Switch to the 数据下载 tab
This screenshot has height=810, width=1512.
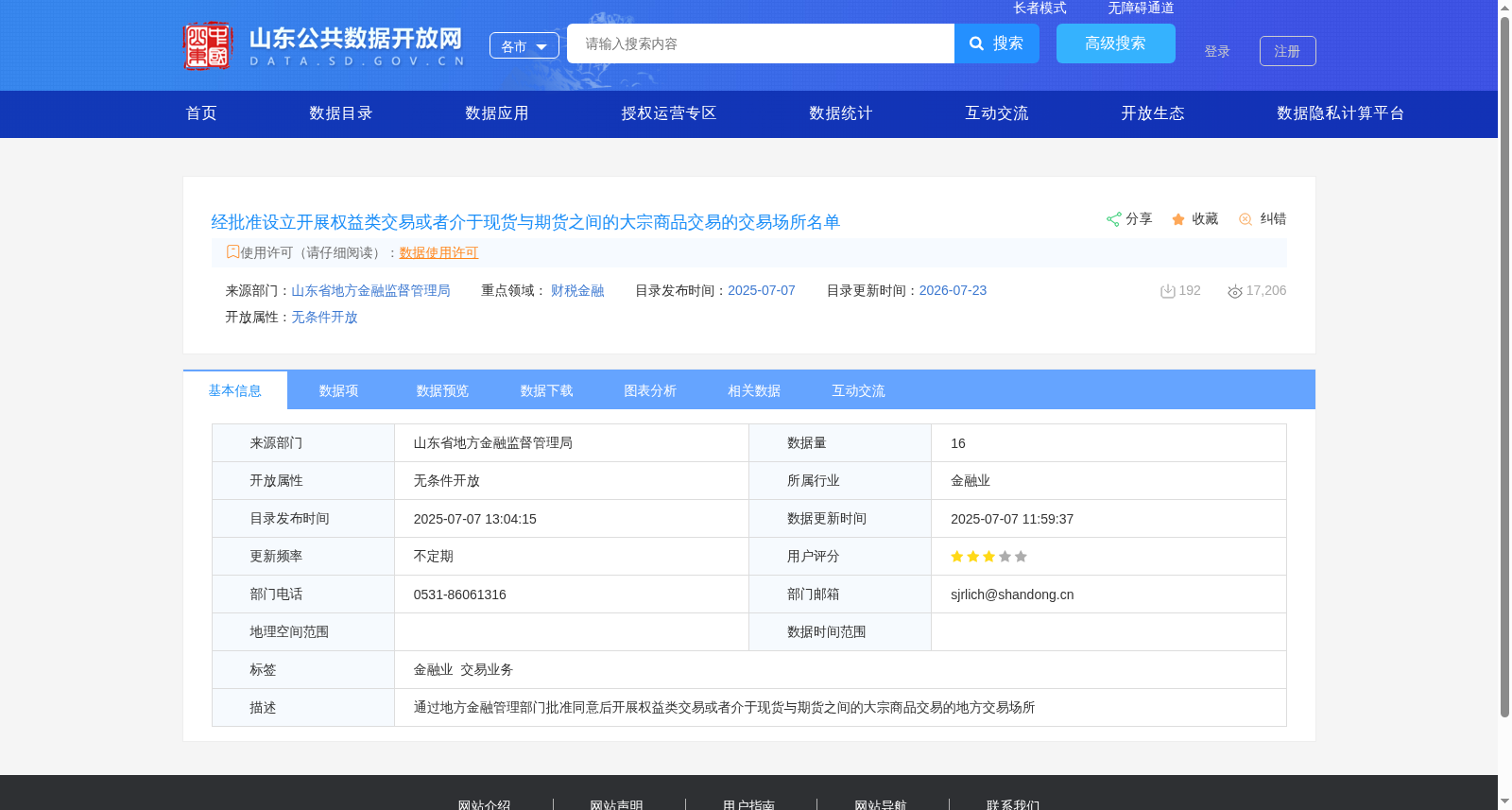547,390
